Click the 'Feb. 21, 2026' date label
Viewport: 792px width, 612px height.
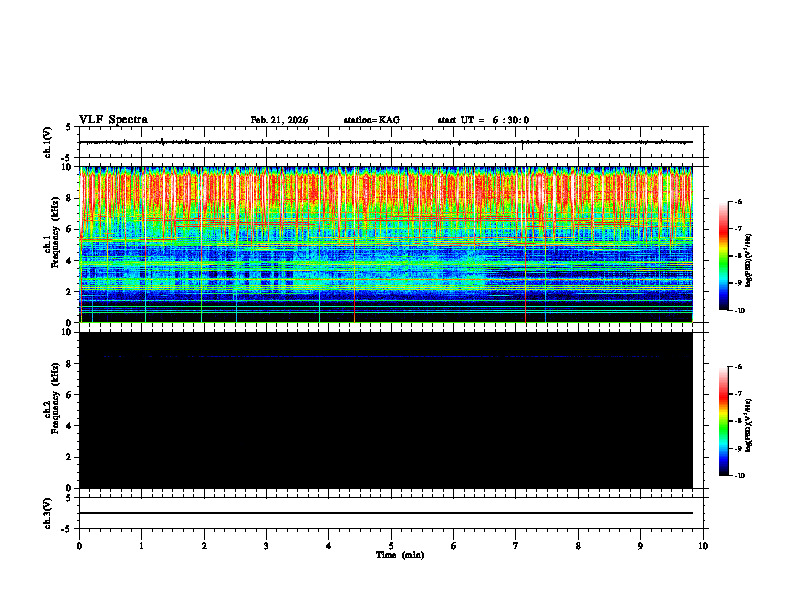[279, 120]
